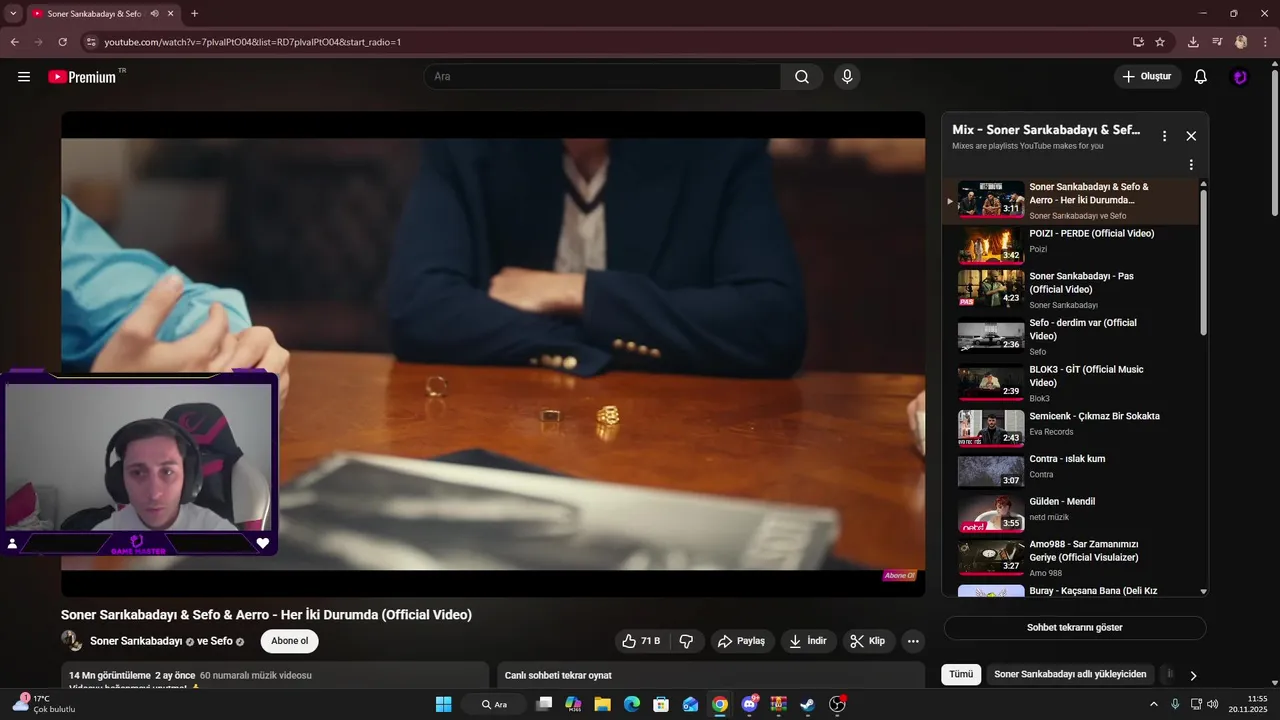Image resolution: width=1280 pixels, height=720 pixels.
Task: Click the search magnifier button
Action: tap(802, 77)
